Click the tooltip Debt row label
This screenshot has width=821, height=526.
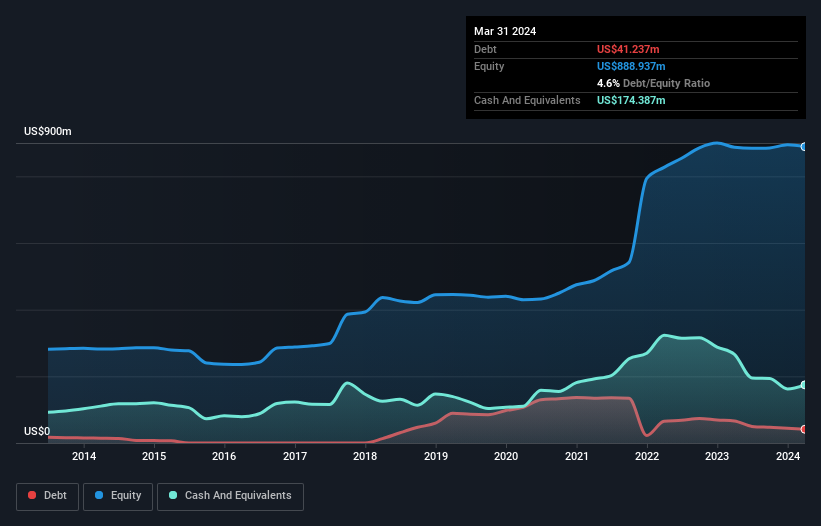coord(485,49)
